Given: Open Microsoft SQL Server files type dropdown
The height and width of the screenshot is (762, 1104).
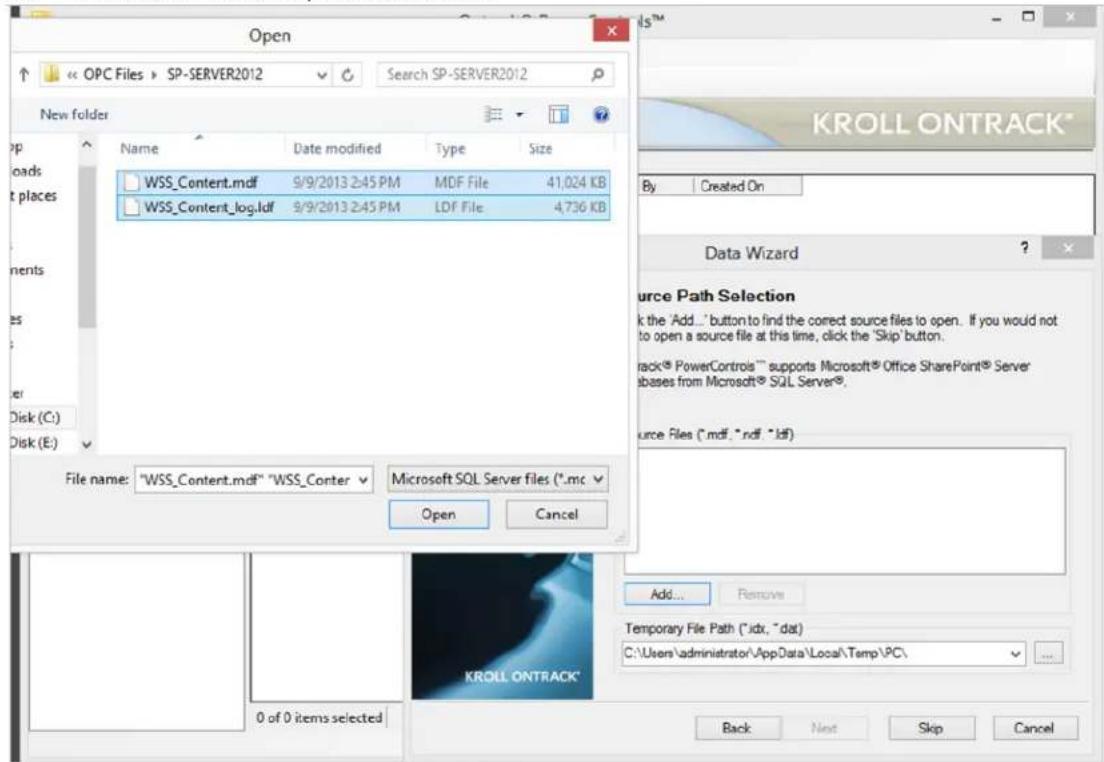Looking at the screenshot, I should click(x=598, y=480).
